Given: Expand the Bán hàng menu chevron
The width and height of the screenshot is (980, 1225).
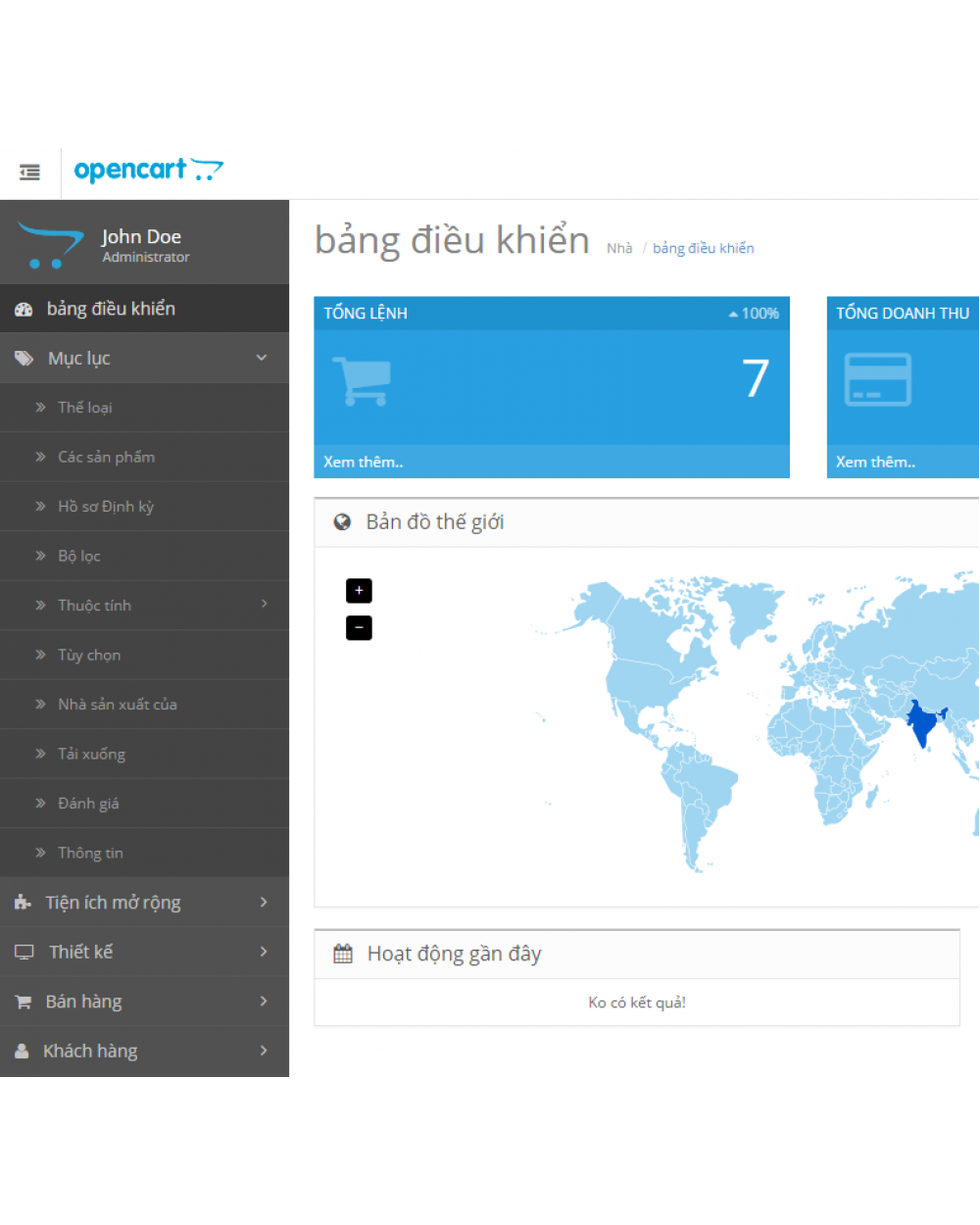Looking at the screenshot, I should coord(263,1001).
